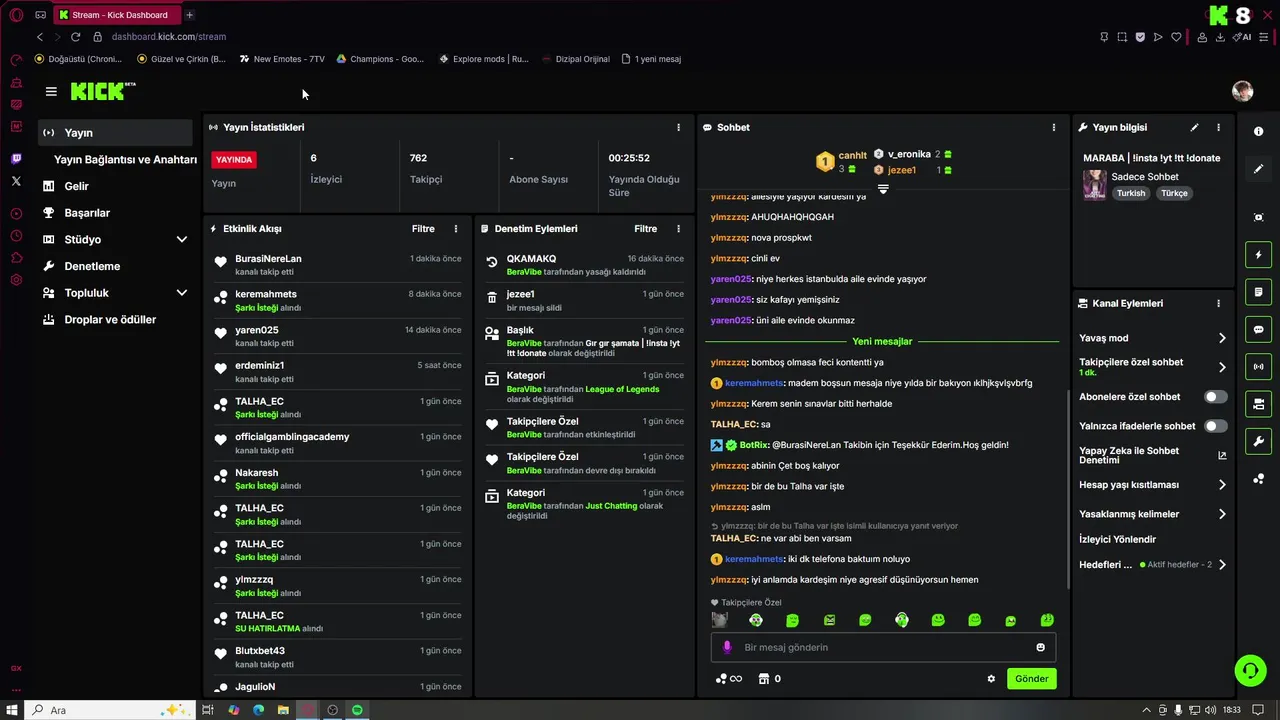1280x720 pixels.
Task: Expand the Topluluk sidebar section
Action: tap(182, 293)
